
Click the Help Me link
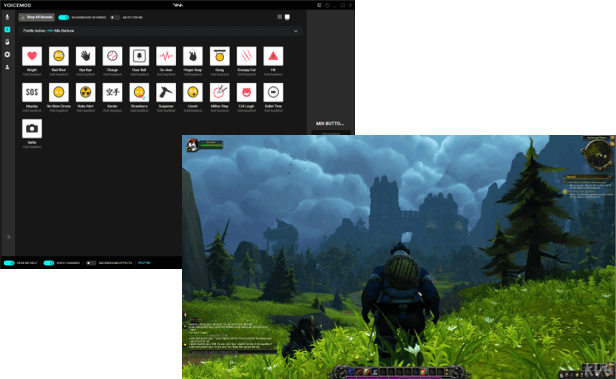tap(144, 263)
